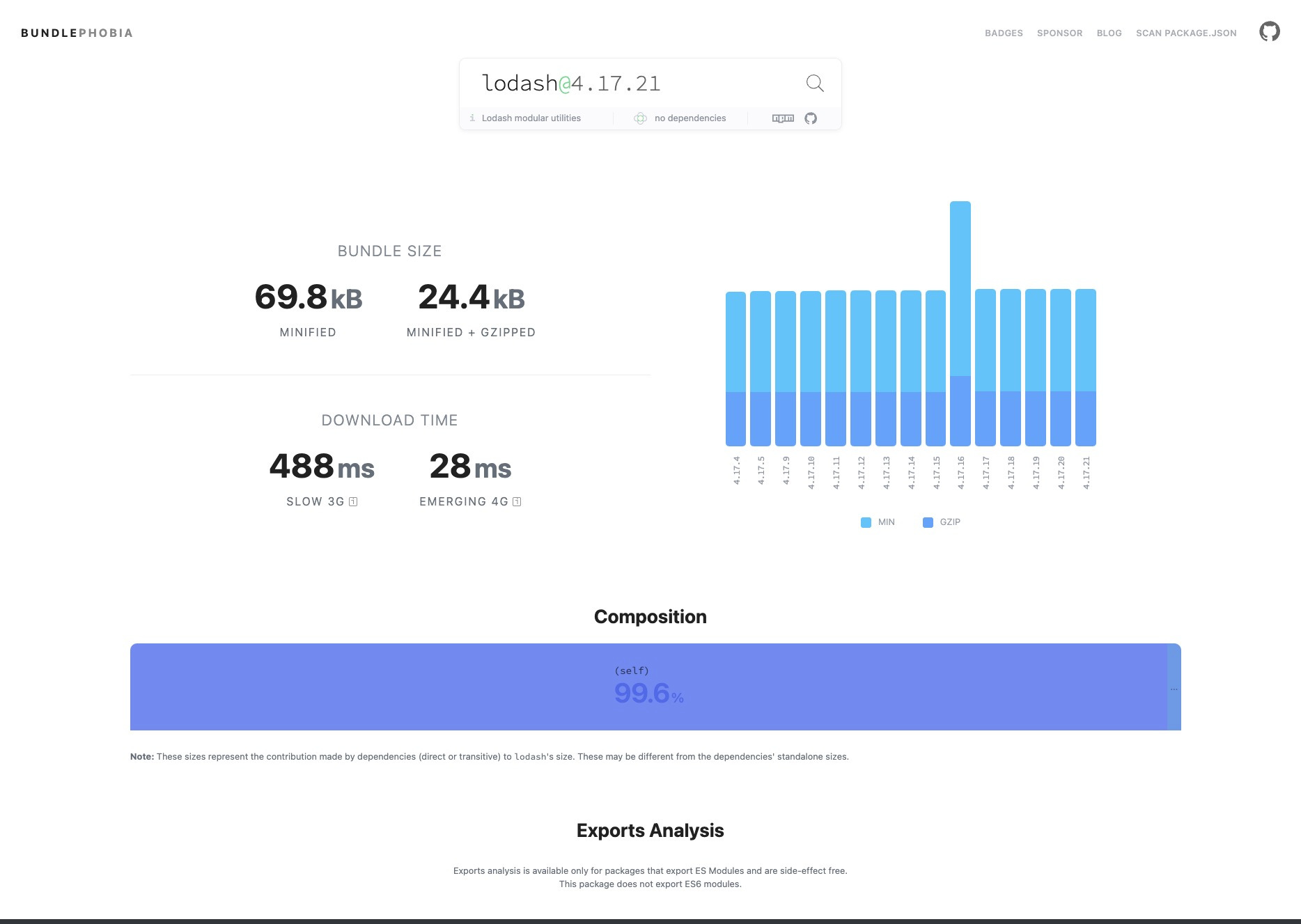
Task: Open Scan package.json
Action: [1186, 33]
